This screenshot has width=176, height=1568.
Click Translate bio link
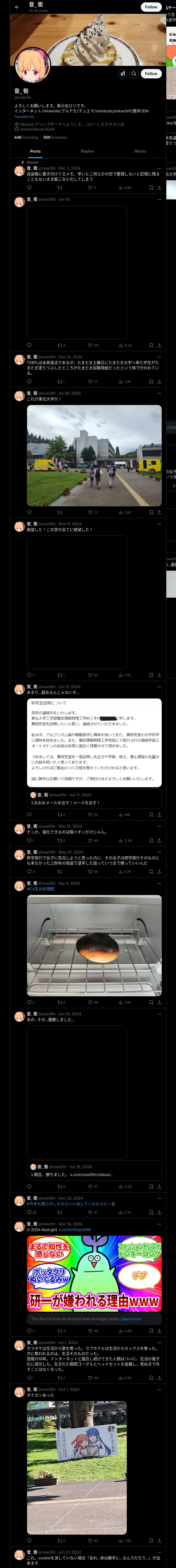24,116
